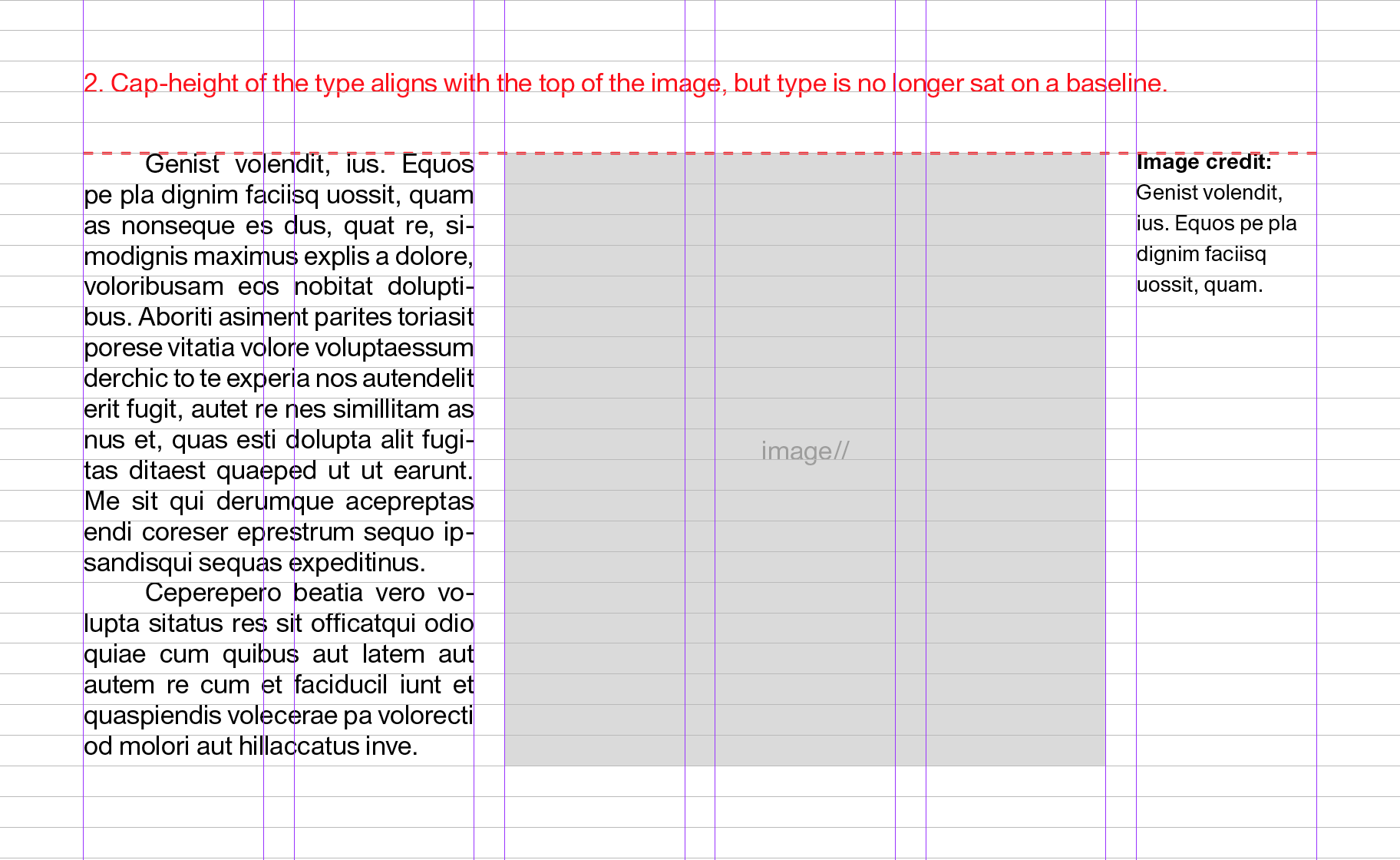The image size is (1400, 860).
Task: Click the 'image//' placeholder label
Action: (x=805, y=451)
